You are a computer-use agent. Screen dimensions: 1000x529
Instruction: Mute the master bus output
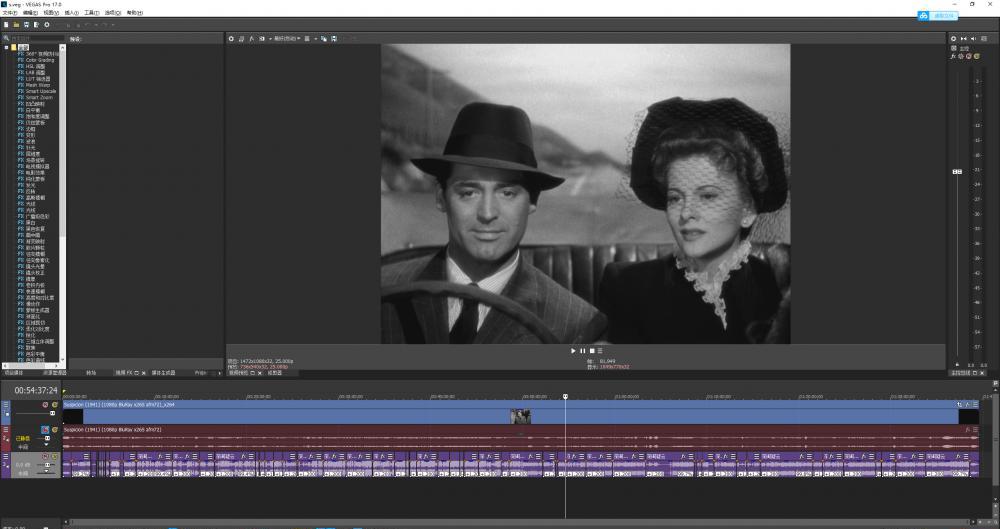click(968, 56)
